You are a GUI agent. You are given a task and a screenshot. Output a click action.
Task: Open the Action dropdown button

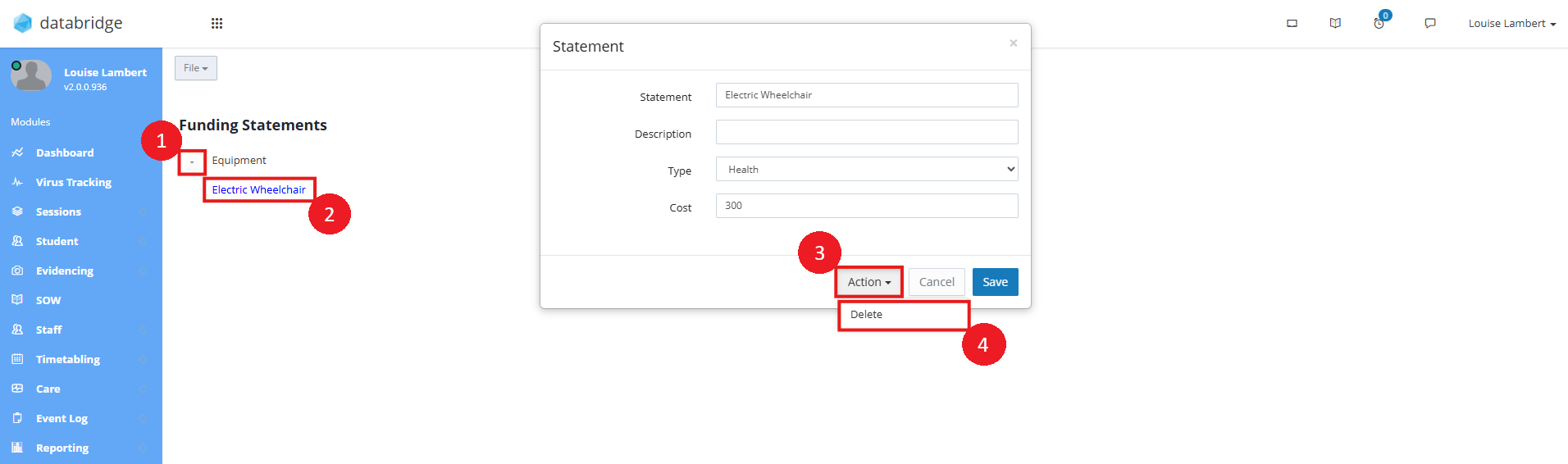pos(869,282)
